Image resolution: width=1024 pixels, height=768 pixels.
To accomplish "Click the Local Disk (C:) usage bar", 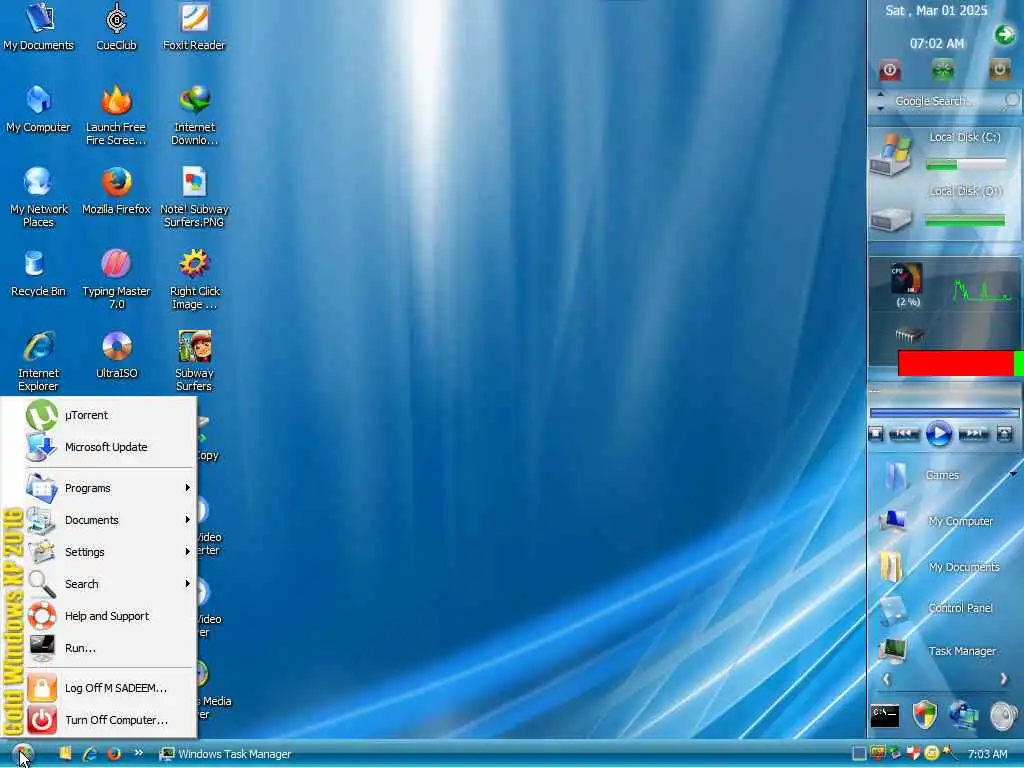I will click(965, 165).
